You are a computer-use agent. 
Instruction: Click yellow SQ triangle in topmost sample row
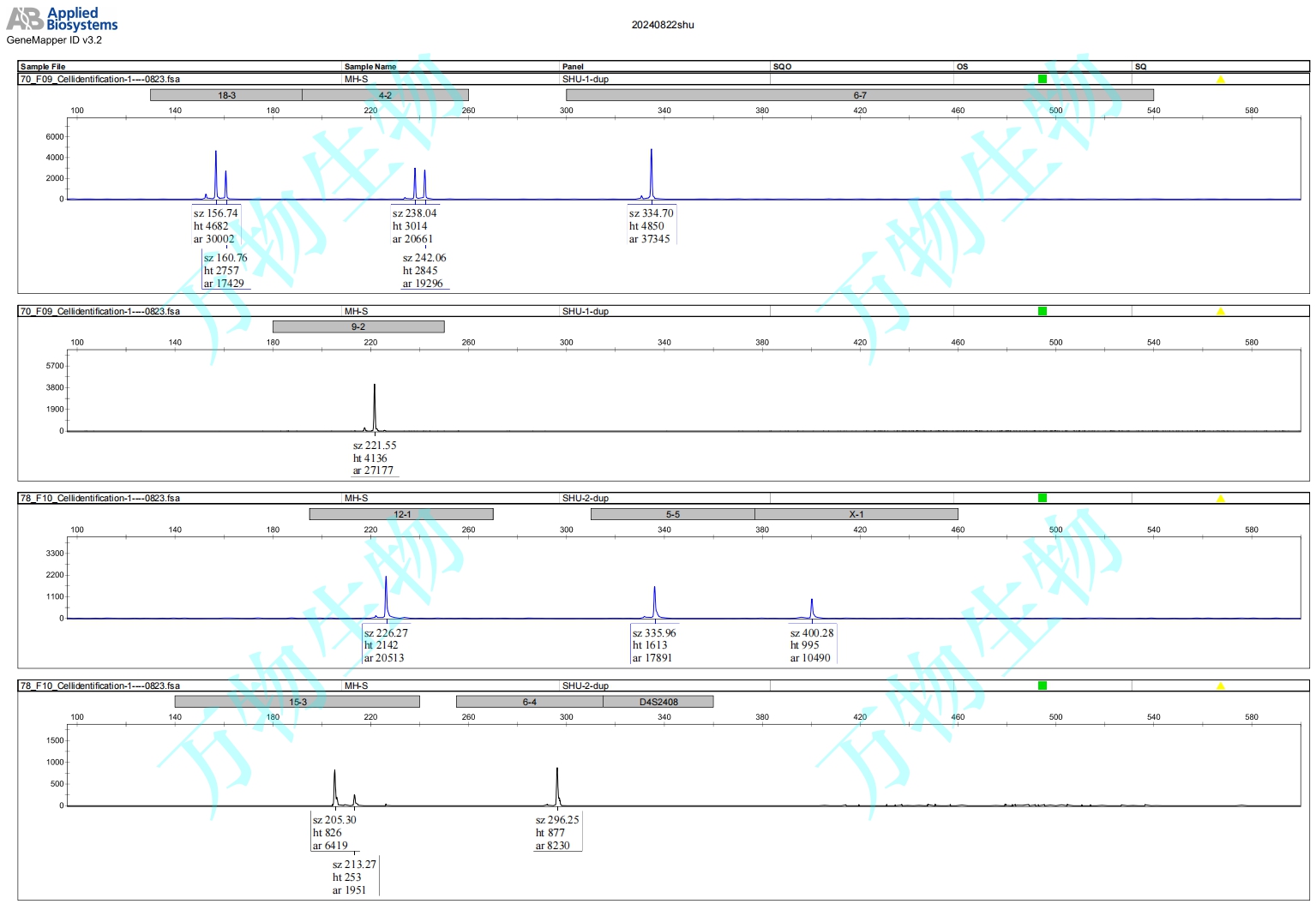tap(1220, 80)
